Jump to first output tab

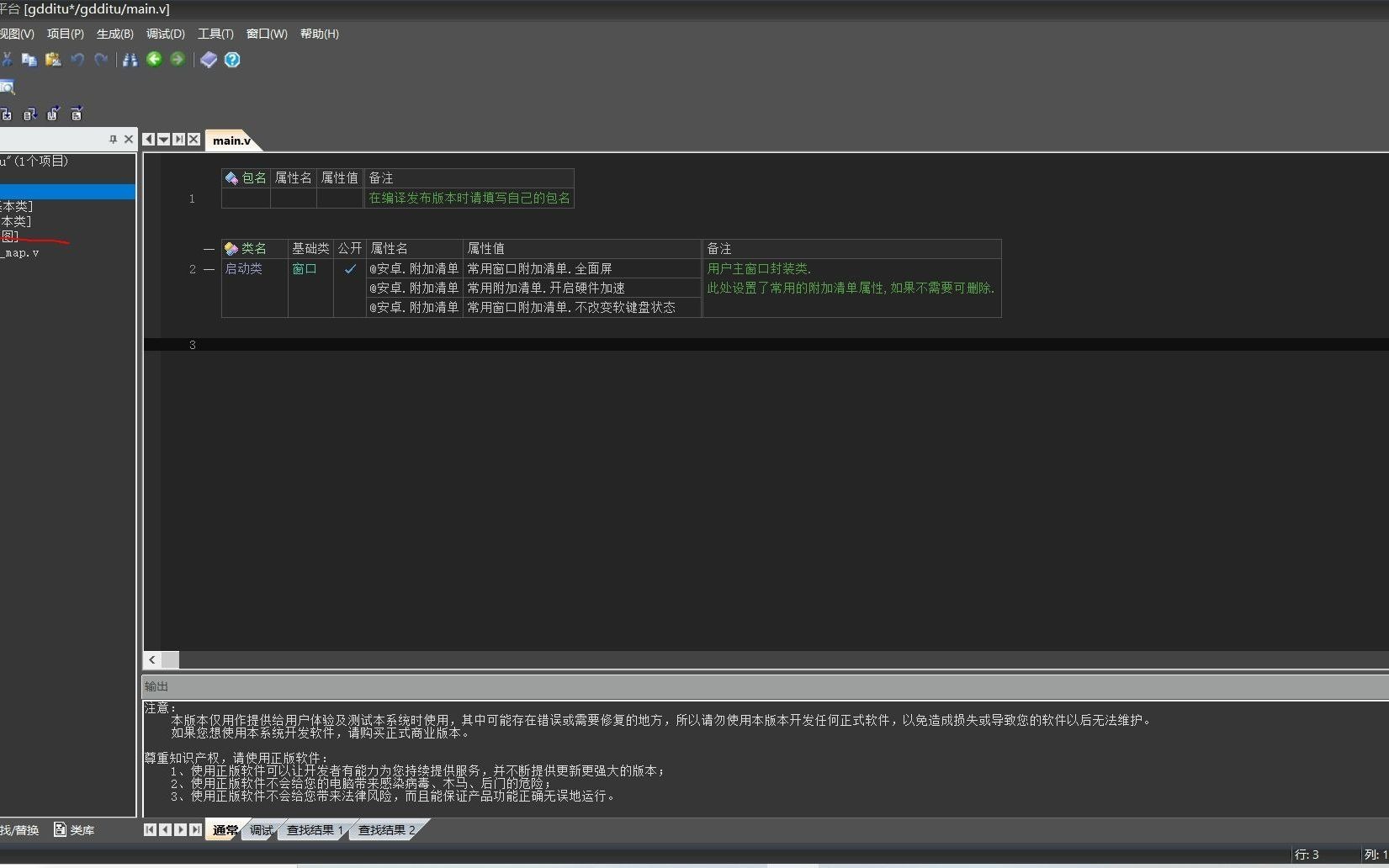point(150,830)
